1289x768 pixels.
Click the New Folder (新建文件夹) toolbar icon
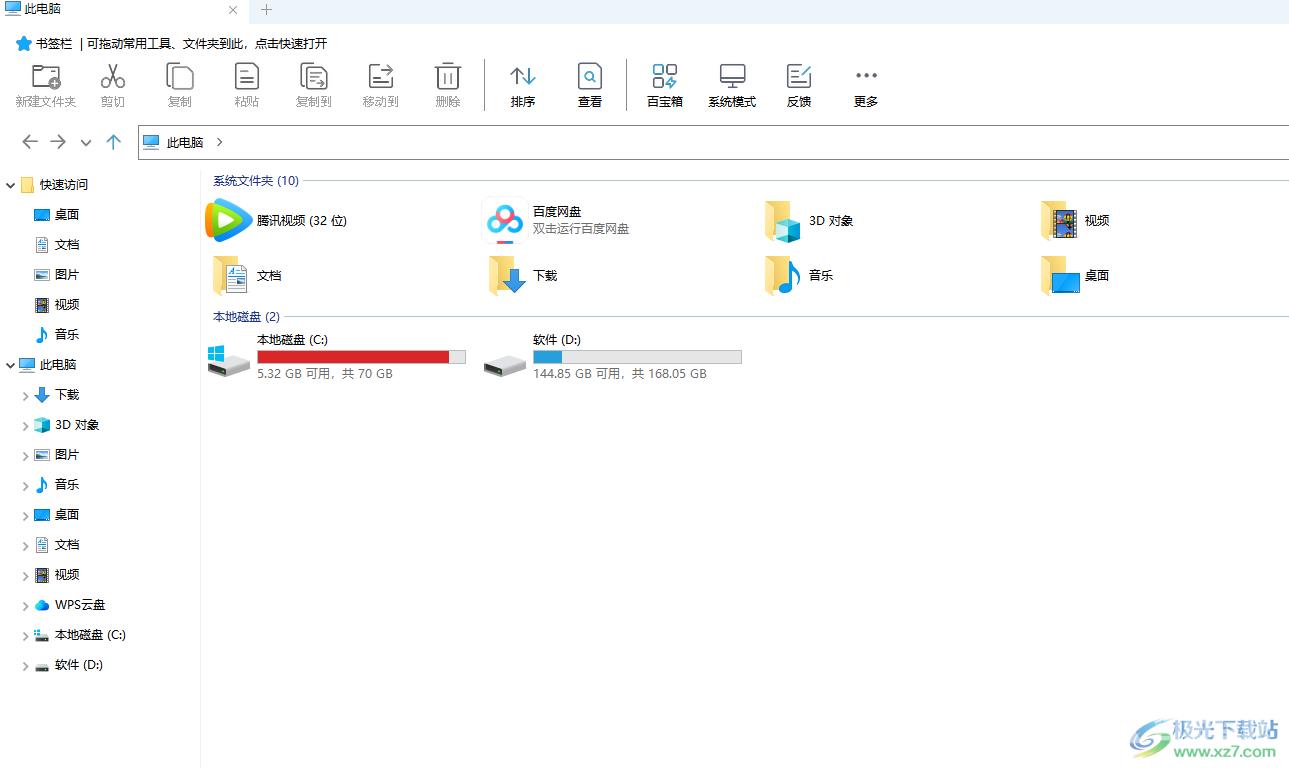pyautogui.click(x=46, y=77)
